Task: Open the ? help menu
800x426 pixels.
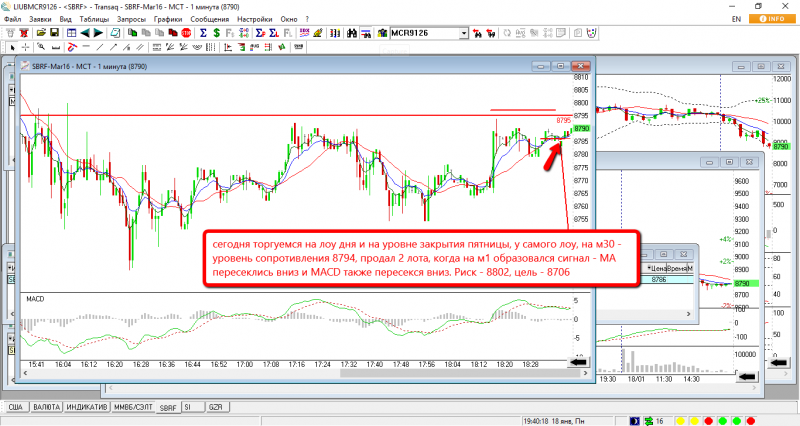Action: click(307, 19)
